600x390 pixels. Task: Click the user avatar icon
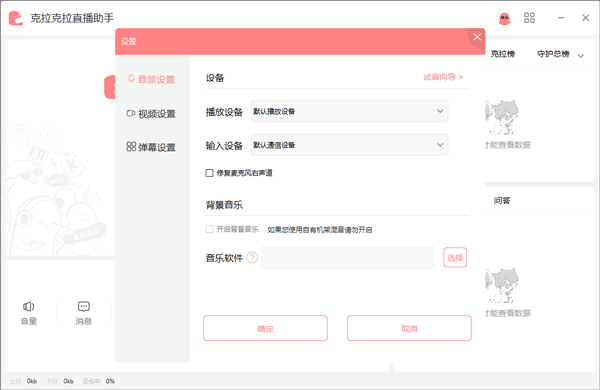click(x=504, y=18)
